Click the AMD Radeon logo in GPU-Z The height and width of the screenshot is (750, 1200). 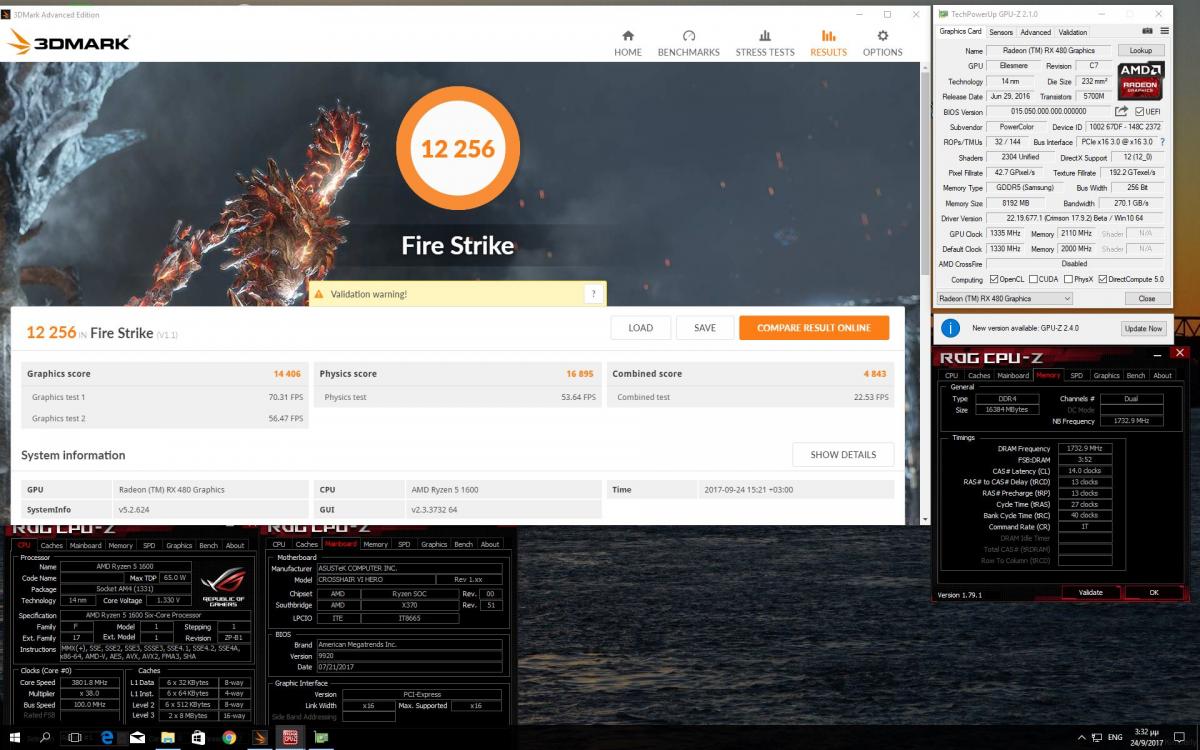1141,80
